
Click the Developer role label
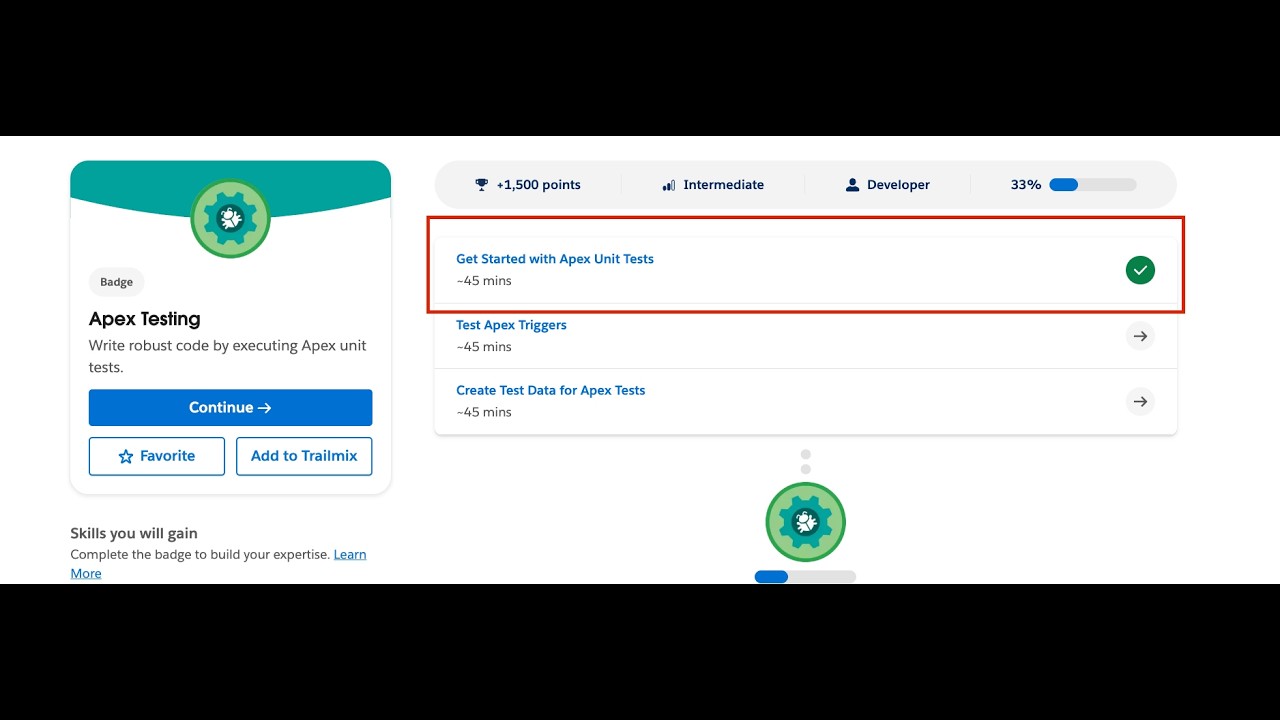pos(898,185)
